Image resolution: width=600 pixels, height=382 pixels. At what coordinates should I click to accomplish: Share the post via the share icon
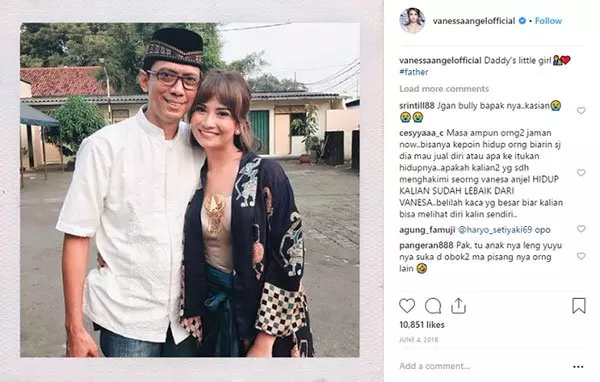coord(458,306)
